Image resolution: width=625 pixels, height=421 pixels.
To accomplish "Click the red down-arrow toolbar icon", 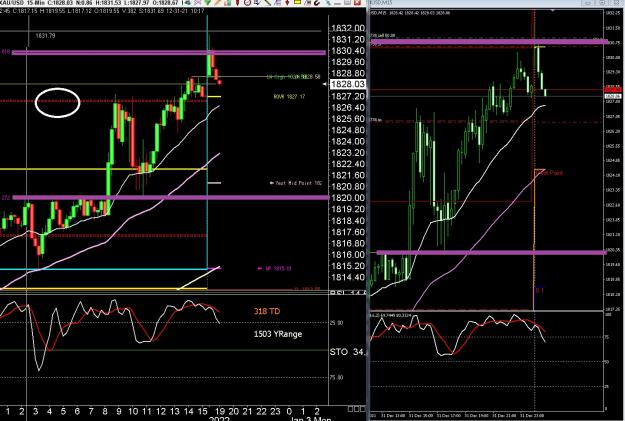I will pyautogui.click(x=287, y=2).
